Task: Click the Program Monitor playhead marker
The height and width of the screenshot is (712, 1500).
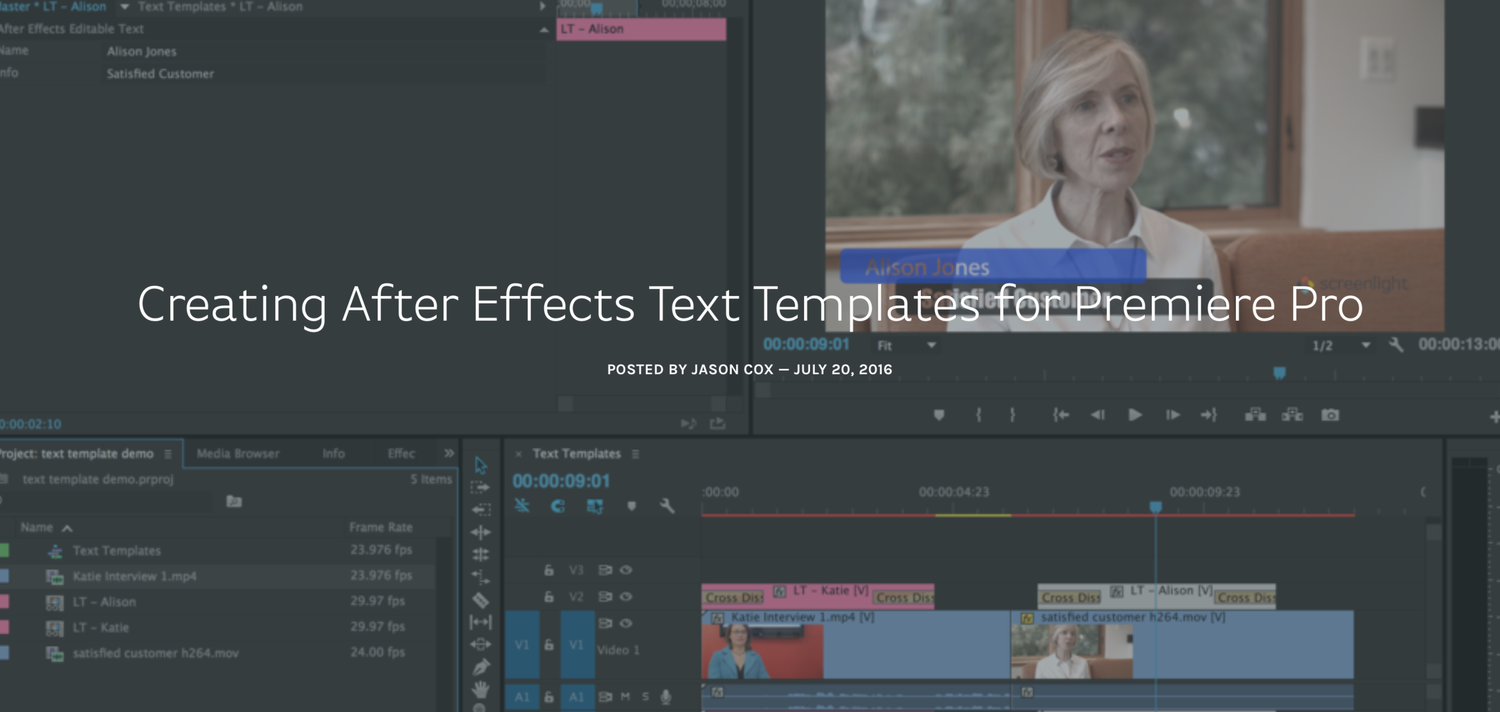Action: tap(1279, 373)
